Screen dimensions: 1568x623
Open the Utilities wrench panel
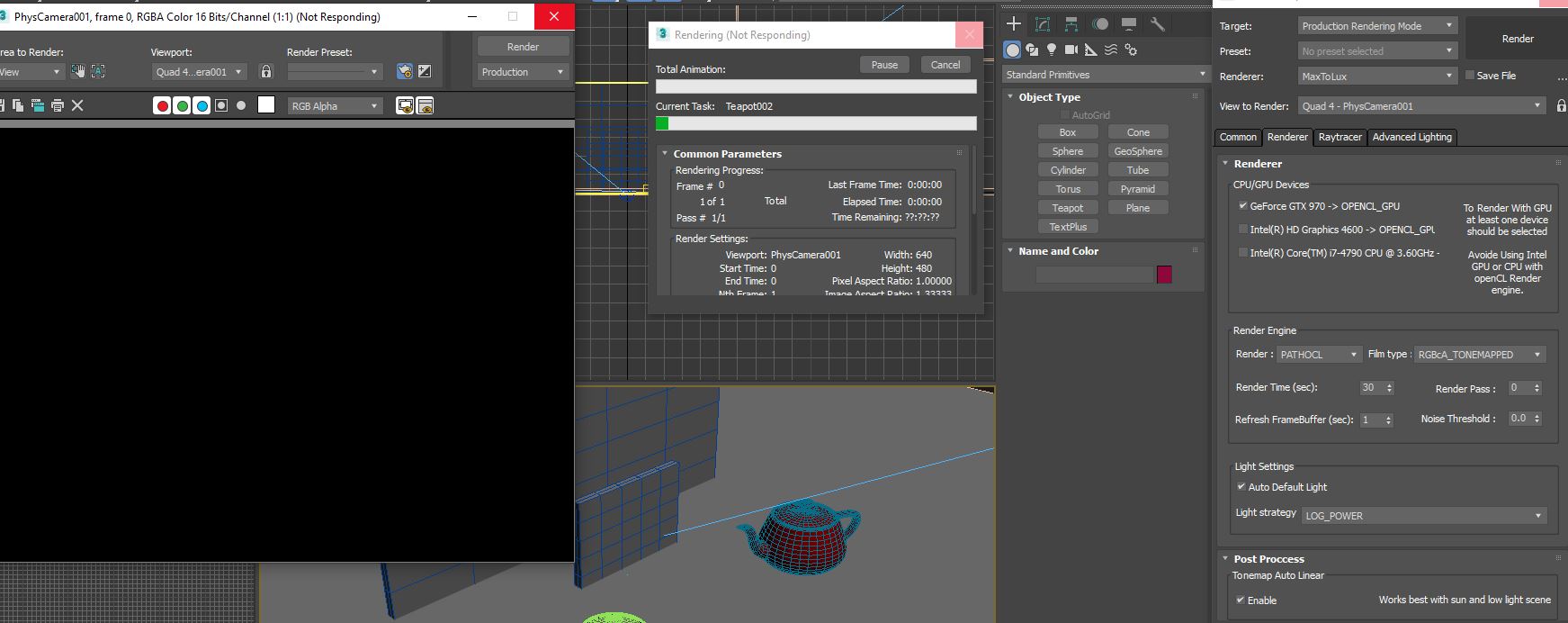tap(1158, 24)
